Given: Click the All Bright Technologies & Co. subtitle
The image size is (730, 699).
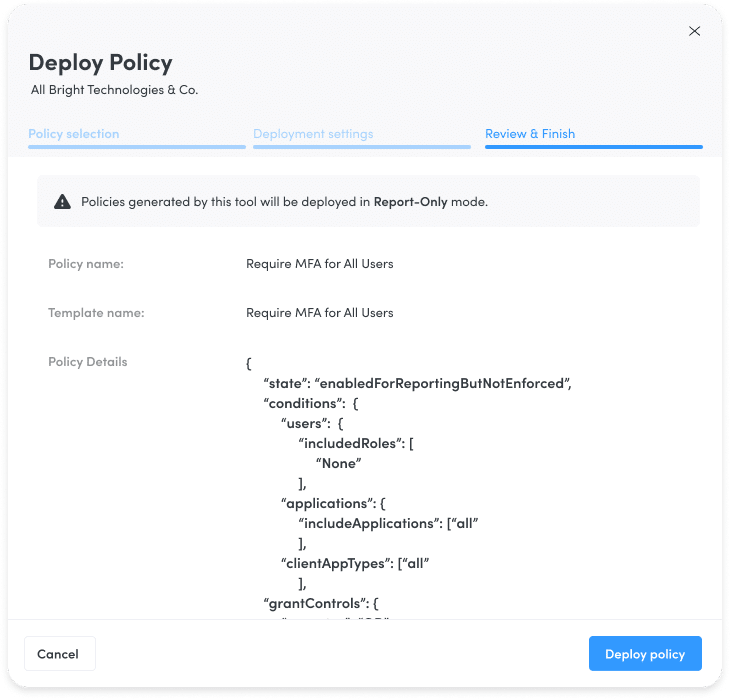Looking at the screenshot, I should [x=115, y=89].
